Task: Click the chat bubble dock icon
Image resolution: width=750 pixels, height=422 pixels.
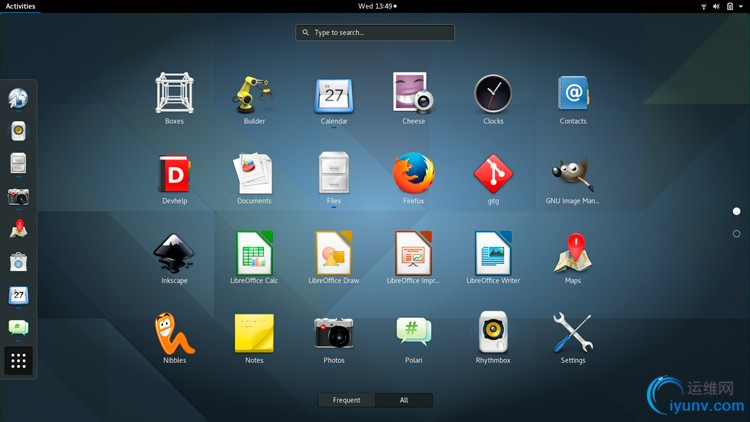Action: pos(18,327)
